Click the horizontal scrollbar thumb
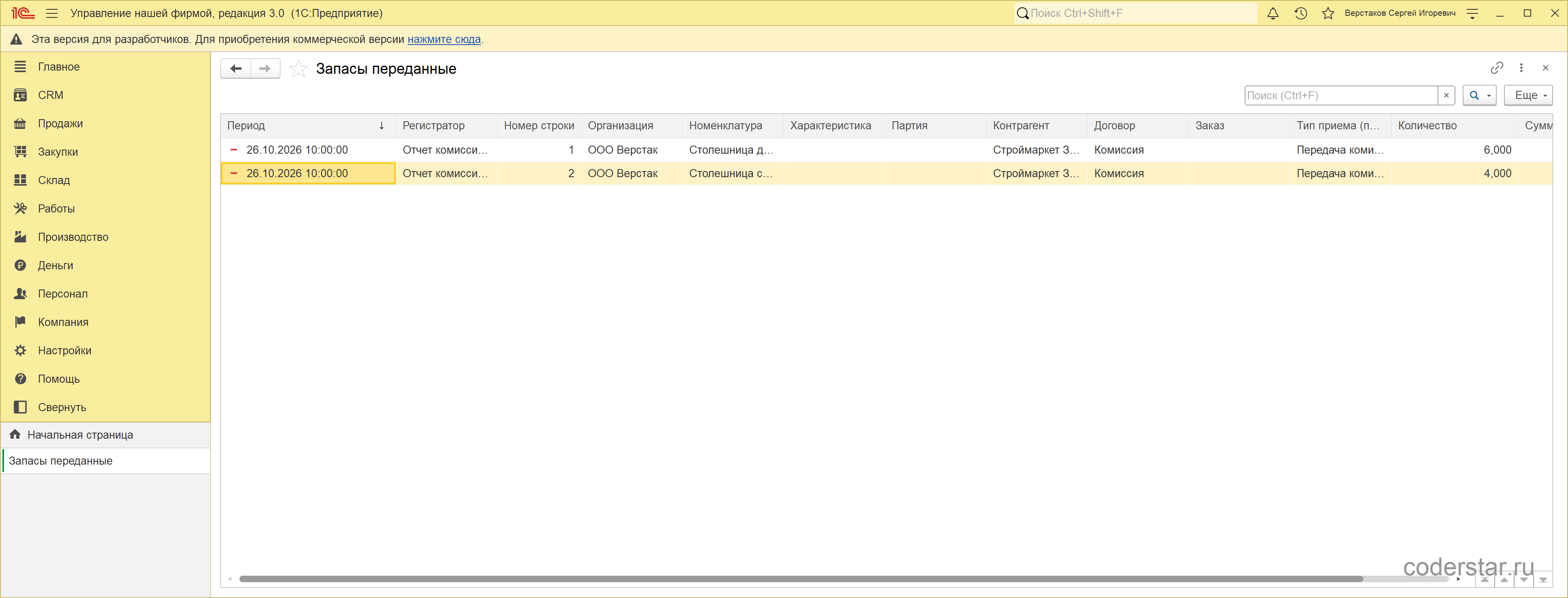This screenshot has width=1568, height=598. [801, 579]
